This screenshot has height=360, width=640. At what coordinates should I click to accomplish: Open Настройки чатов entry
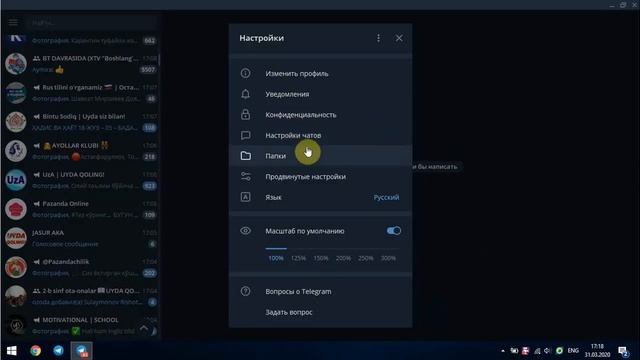pyautogui.click(x=320, y=135)
